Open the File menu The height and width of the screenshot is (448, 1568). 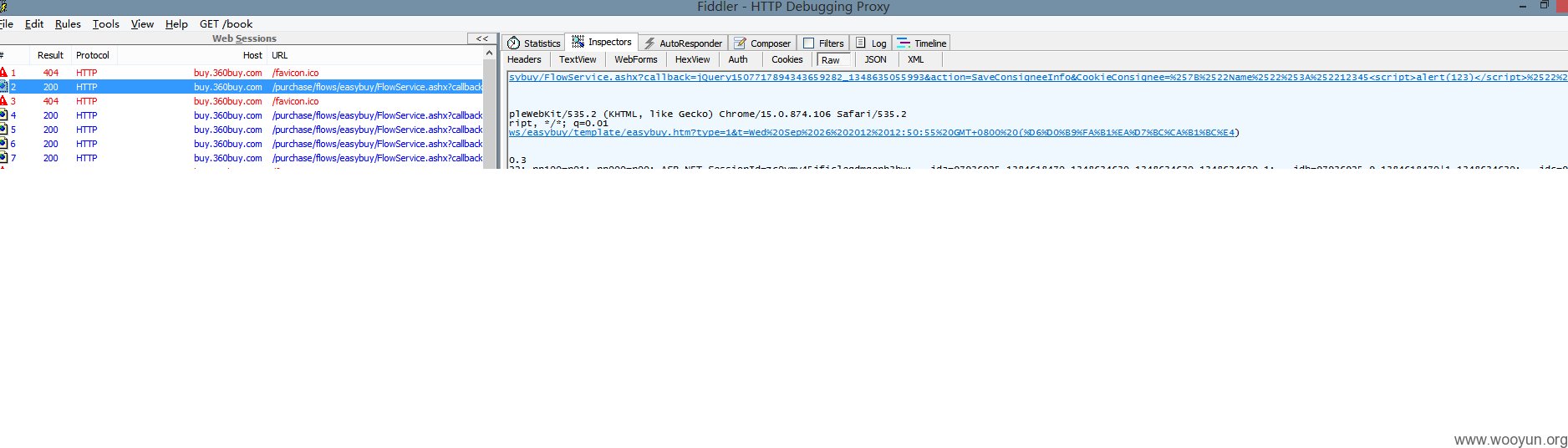click(7, 24)
